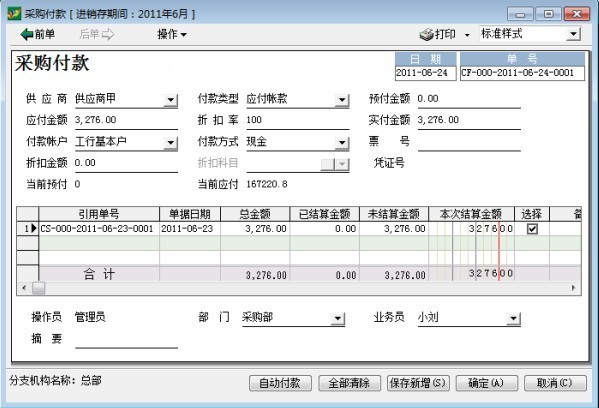599x408 pixels.
Task: Click the printer icon 打印
Action: [x=437, y=34]
